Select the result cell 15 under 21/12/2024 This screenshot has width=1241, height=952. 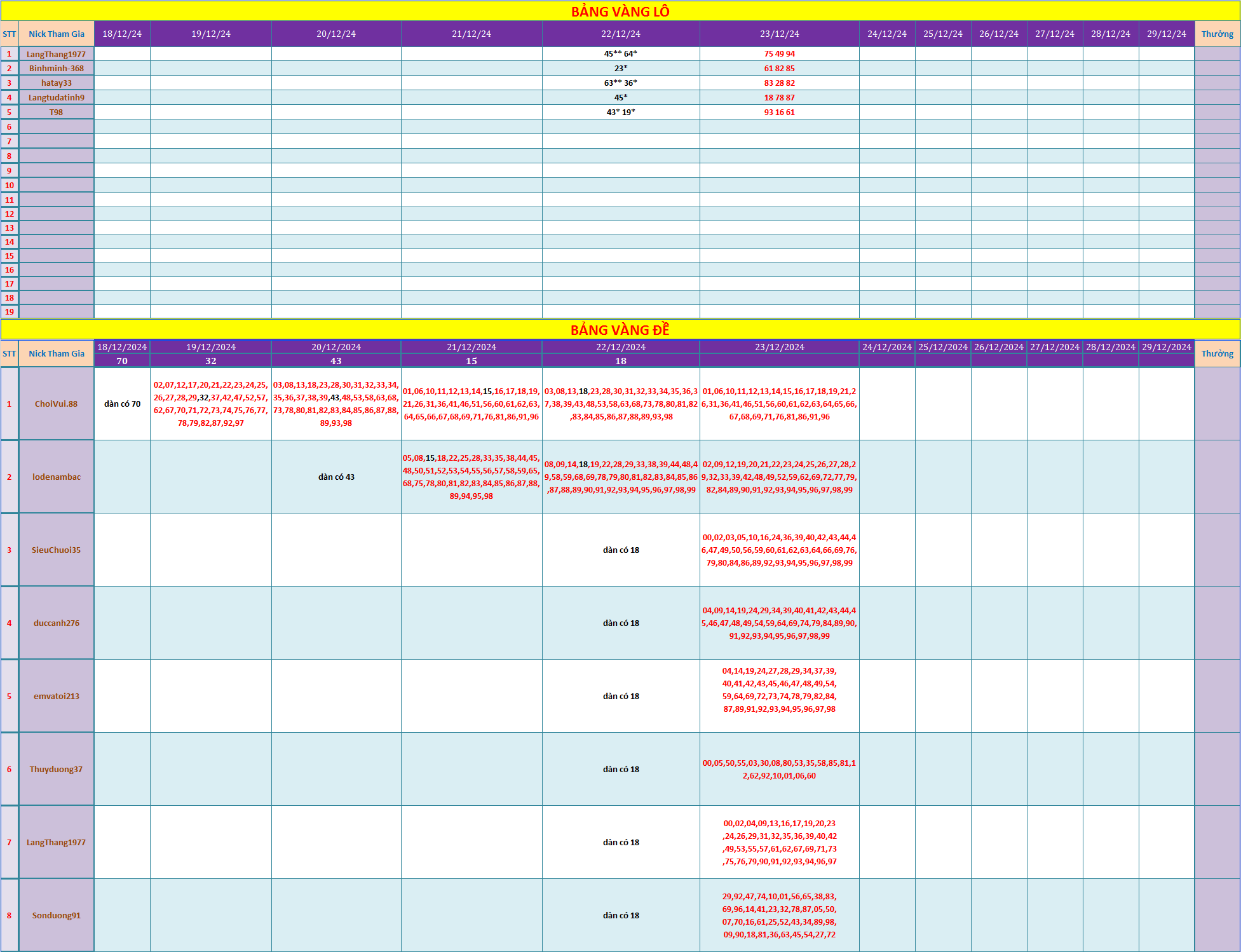click(471, 361)
